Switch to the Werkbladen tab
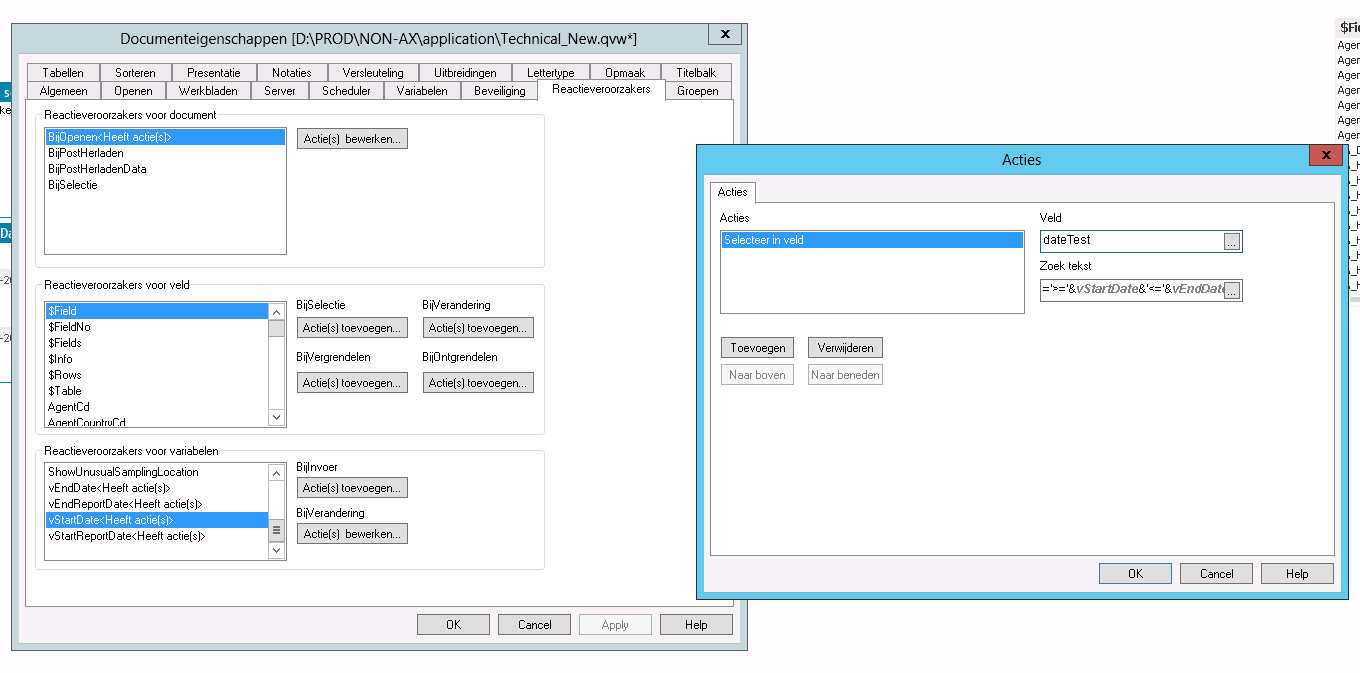Screen dimensions: 1360x673 [x=208, y=91]
